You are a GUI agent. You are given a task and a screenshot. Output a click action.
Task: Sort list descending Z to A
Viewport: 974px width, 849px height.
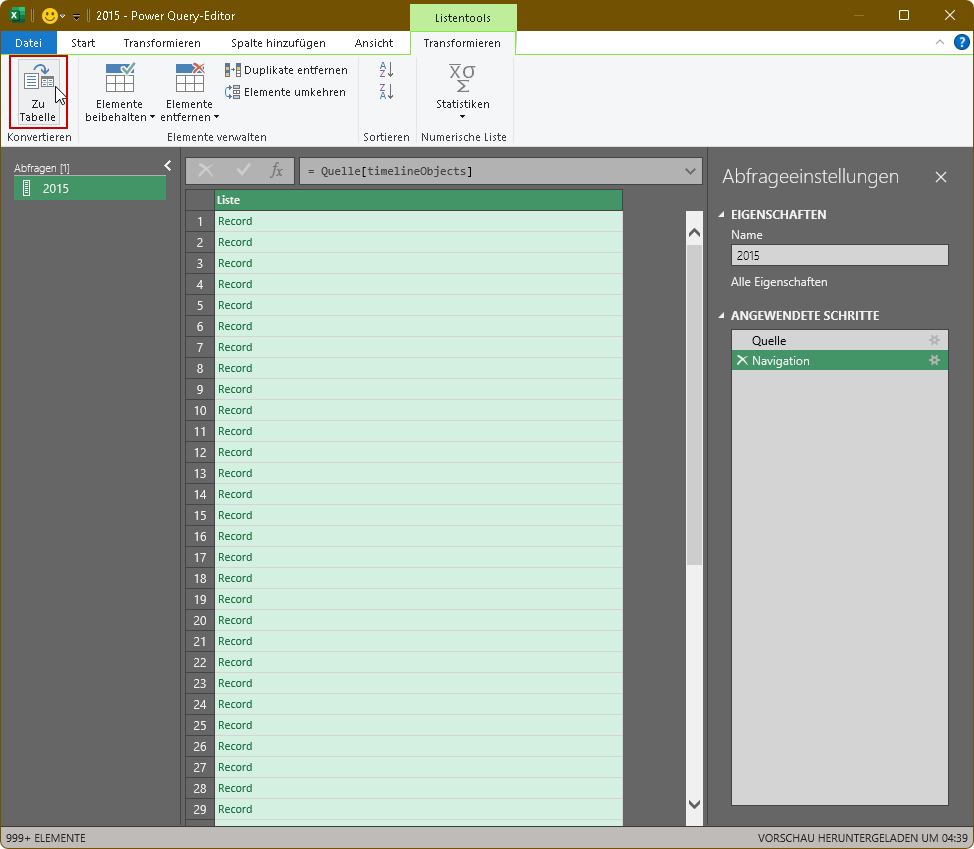click(x=387, y=92)
